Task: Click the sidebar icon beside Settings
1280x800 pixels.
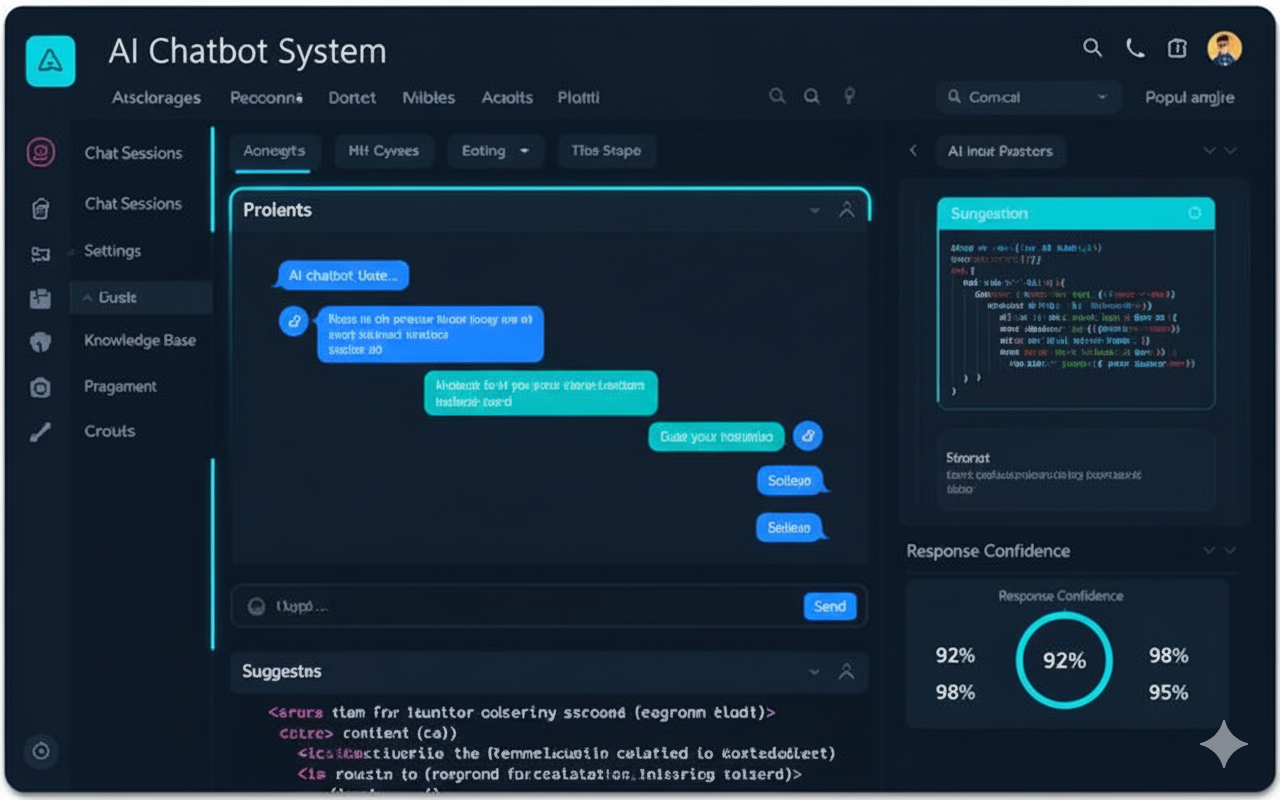Action: tap(40, 254)
